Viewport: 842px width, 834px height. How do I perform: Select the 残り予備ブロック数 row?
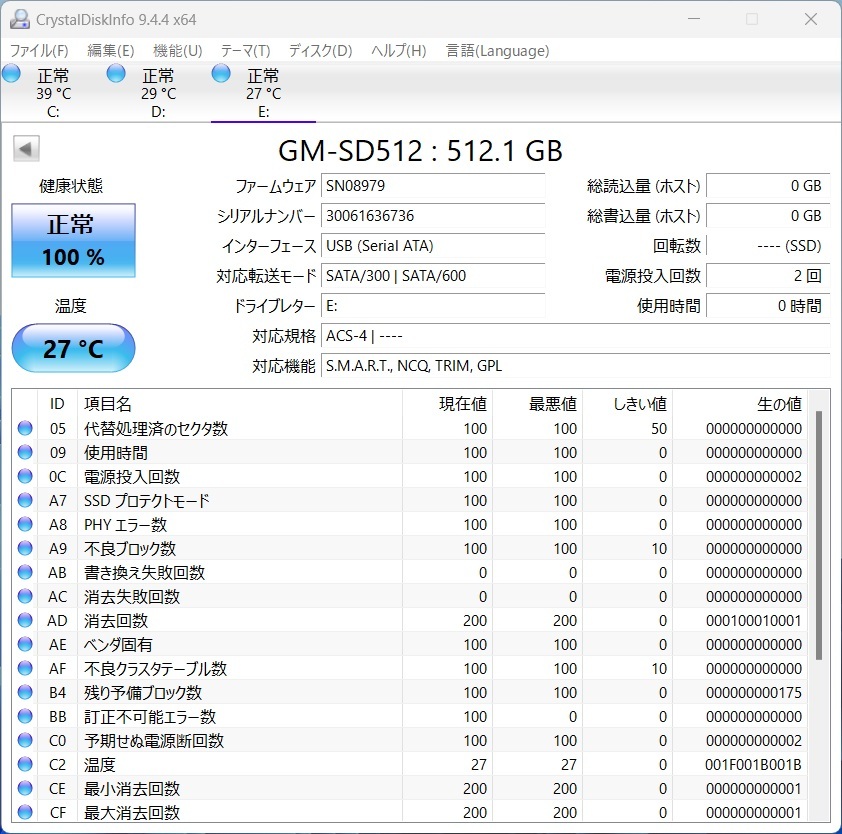click(143, 693)
